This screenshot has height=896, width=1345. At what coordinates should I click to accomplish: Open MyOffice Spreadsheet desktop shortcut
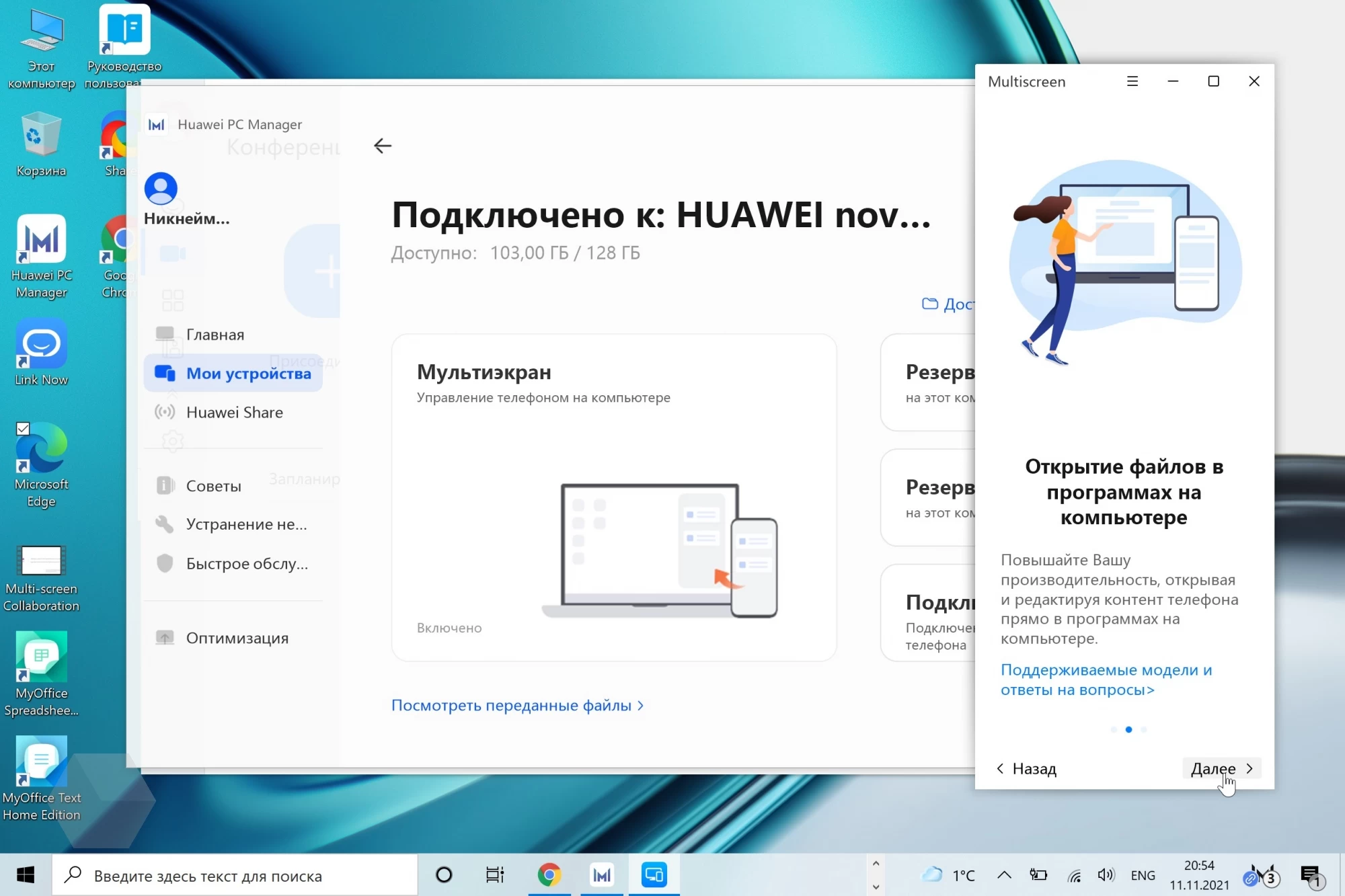click(42, 675)
